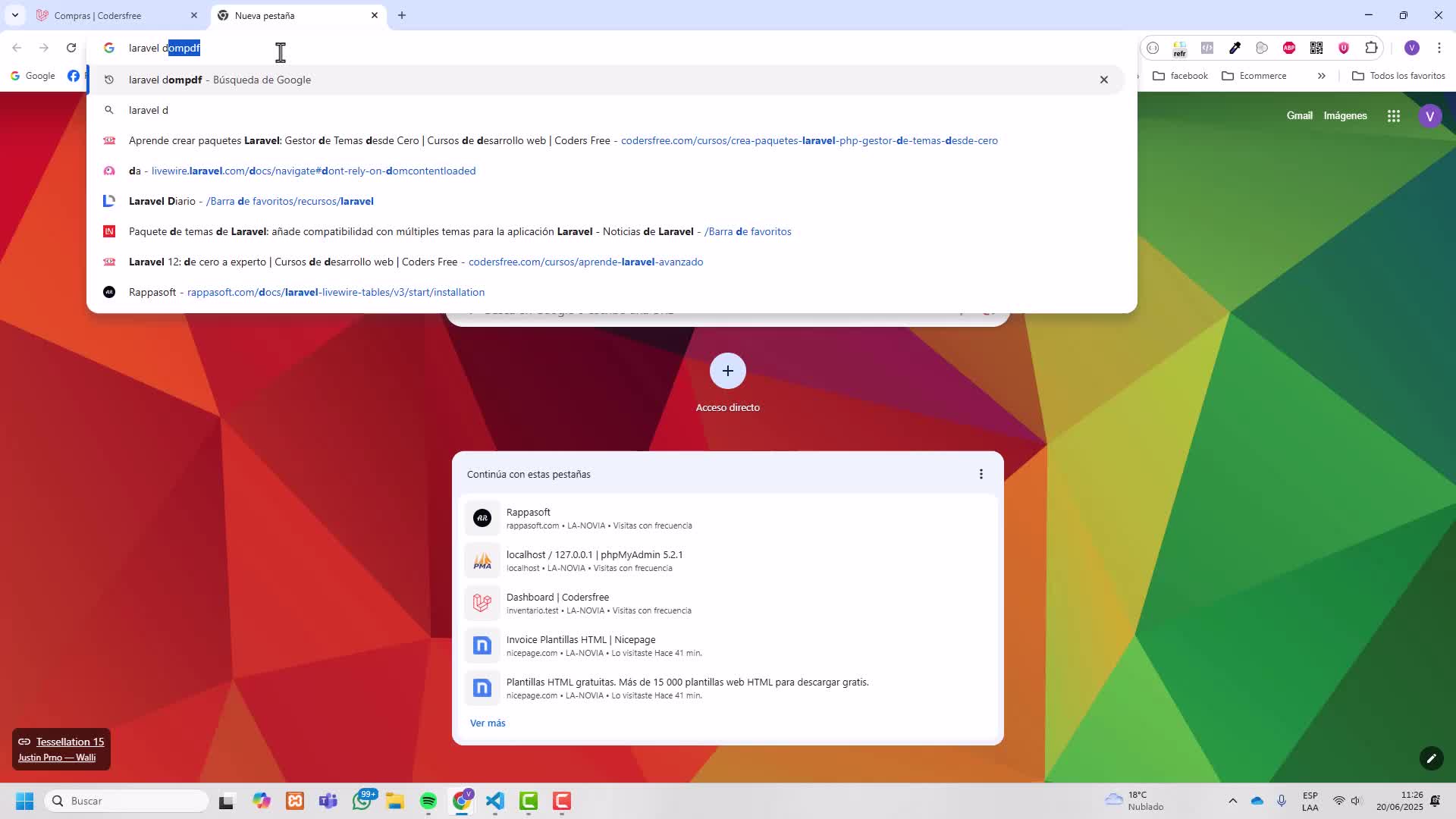Select the 'Nueva pestaña' tab
Viewport: 1456px width, 819px height.
tap(298, 15)
